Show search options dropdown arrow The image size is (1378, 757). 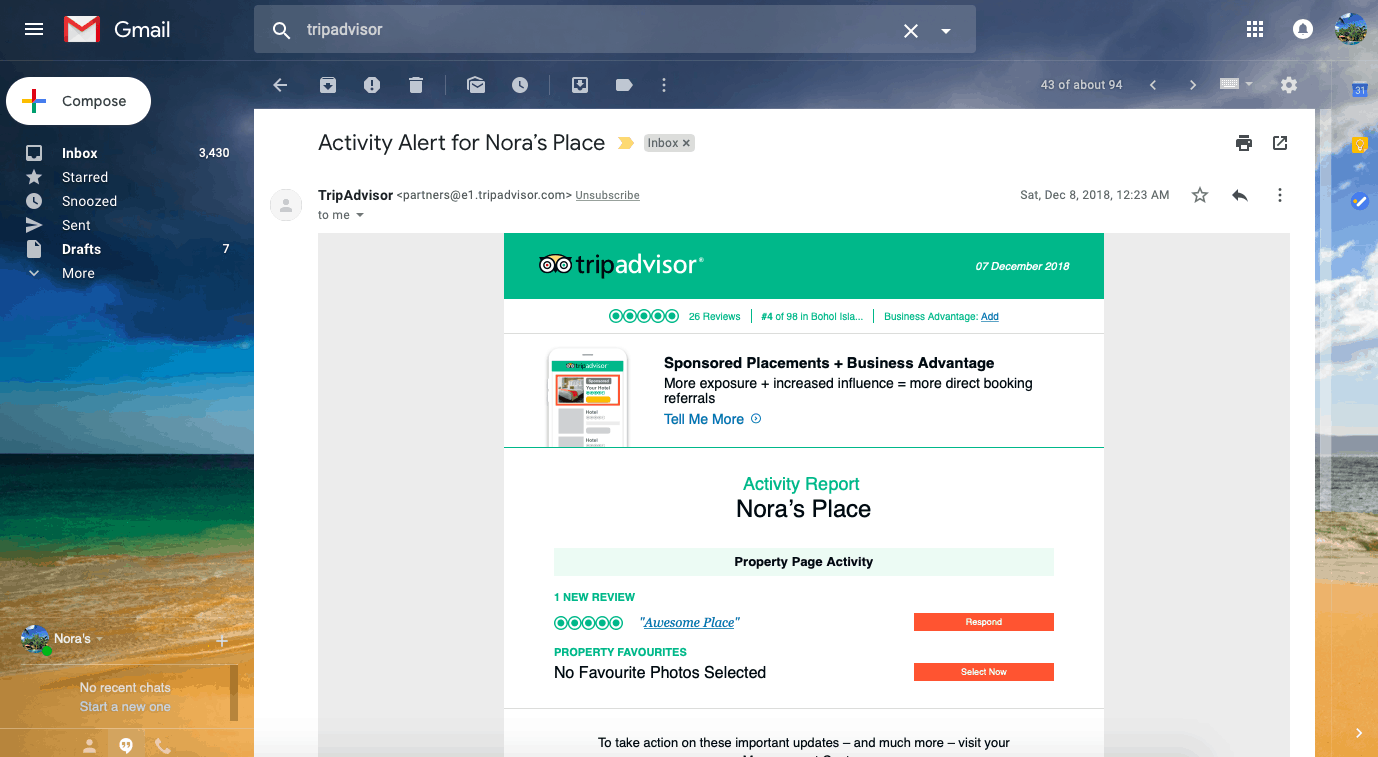click(x=946, y=31)
